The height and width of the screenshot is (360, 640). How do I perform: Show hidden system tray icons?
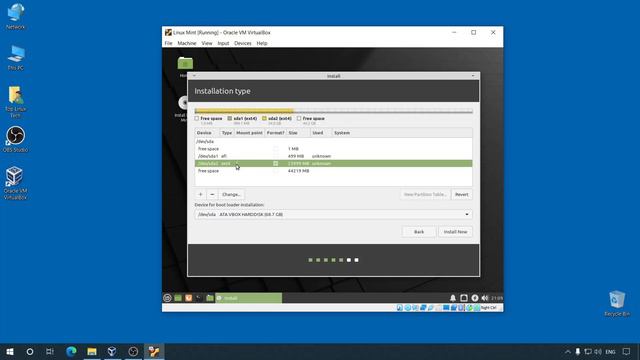pos(568,351)
